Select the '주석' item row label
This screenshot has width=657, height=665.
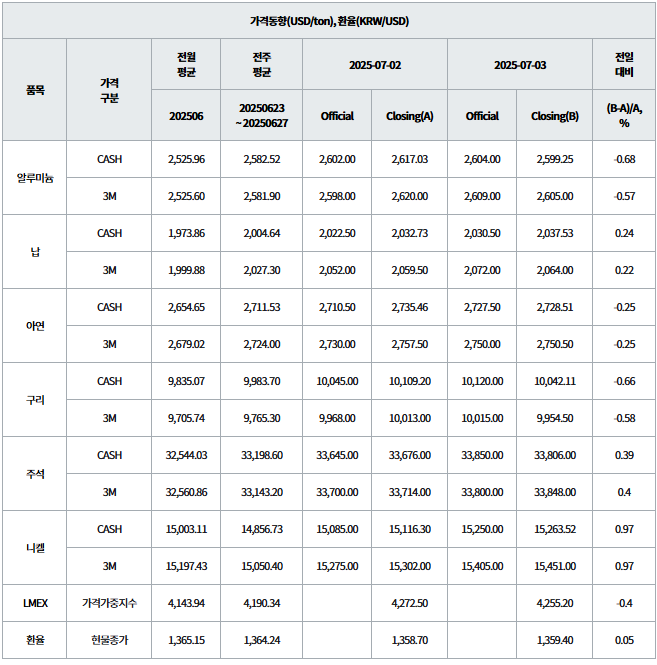click(x=35, y=474)
